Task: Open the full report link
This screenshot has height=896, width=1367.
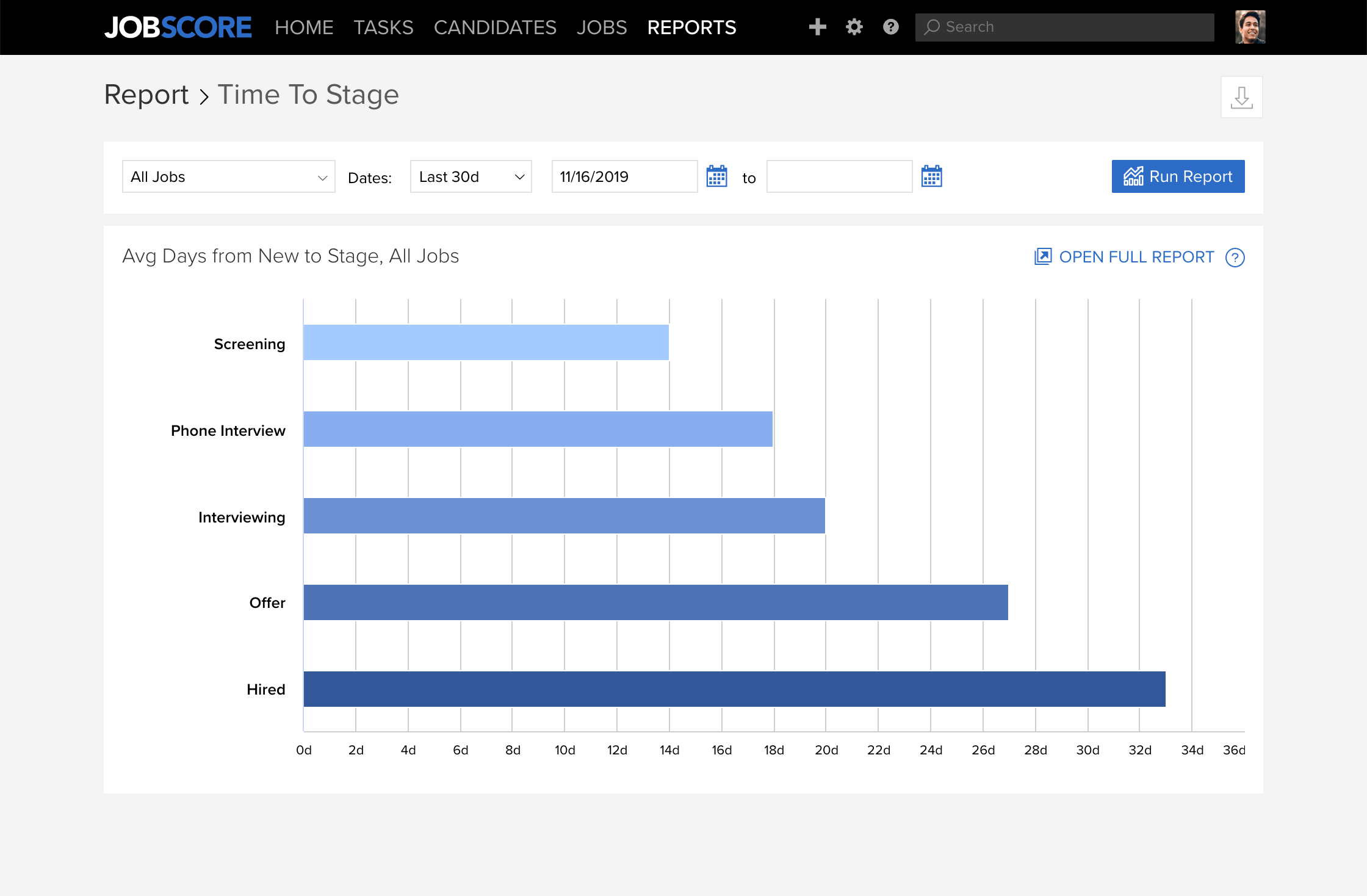Action: coord(1136,257)
